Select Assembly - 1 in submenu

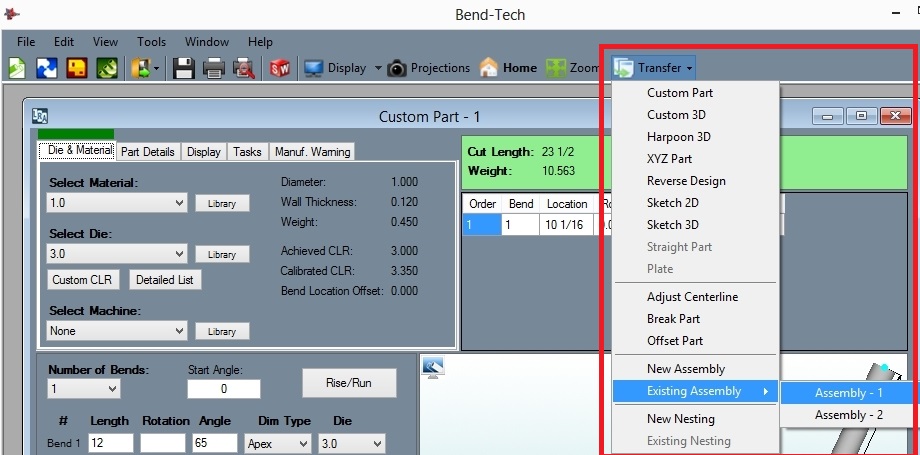tap(848, 393)
